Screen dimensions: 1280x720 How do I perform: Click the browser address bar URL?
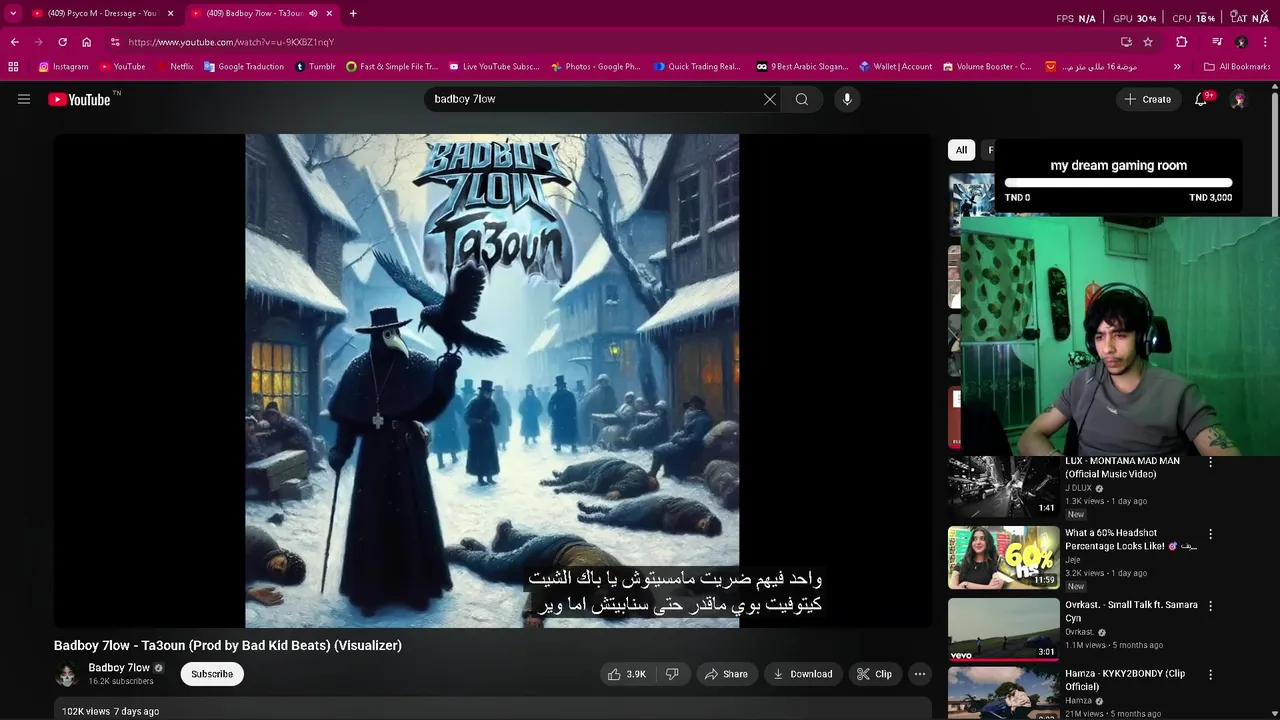(231, 42)
